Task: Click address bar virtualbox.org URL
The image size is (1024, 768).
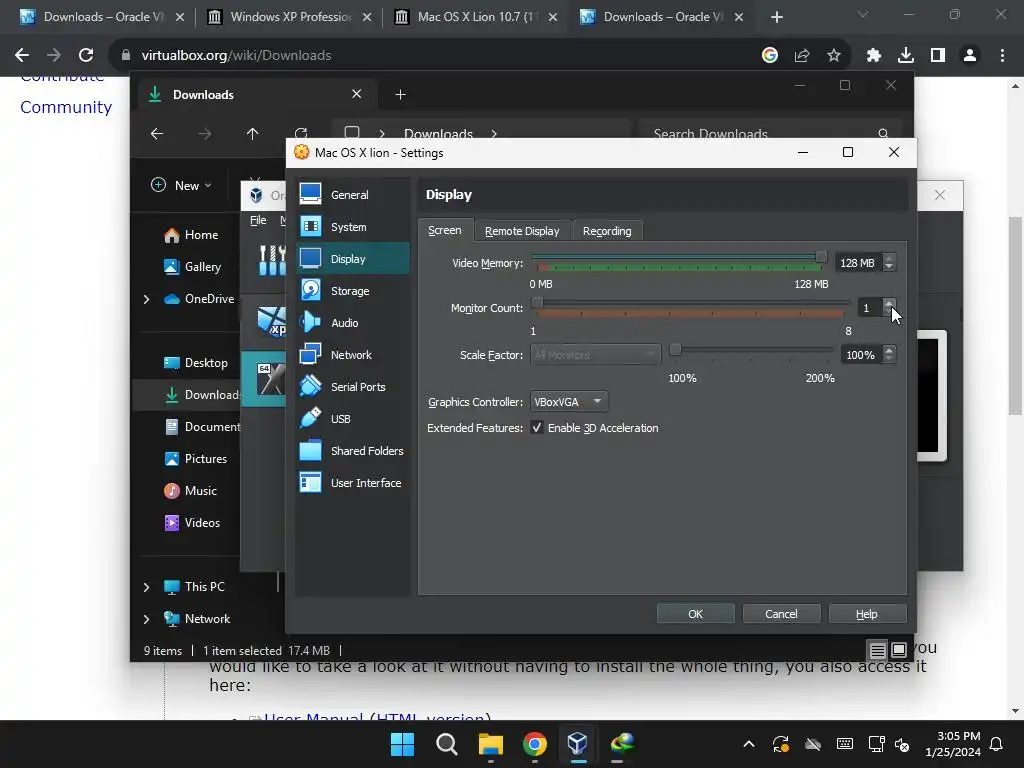Action: 236,56
